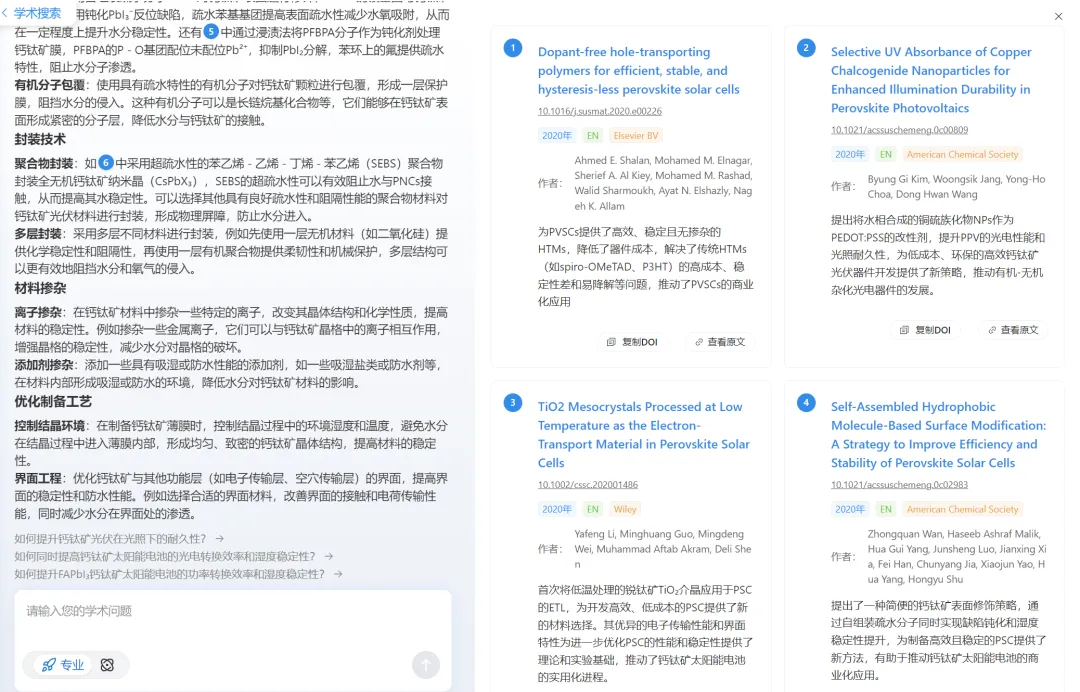The width and height of the screenshot is (1080, 692).
Task: Click the number 1 badge on the first reference card
Action: [x=513, y=48]
